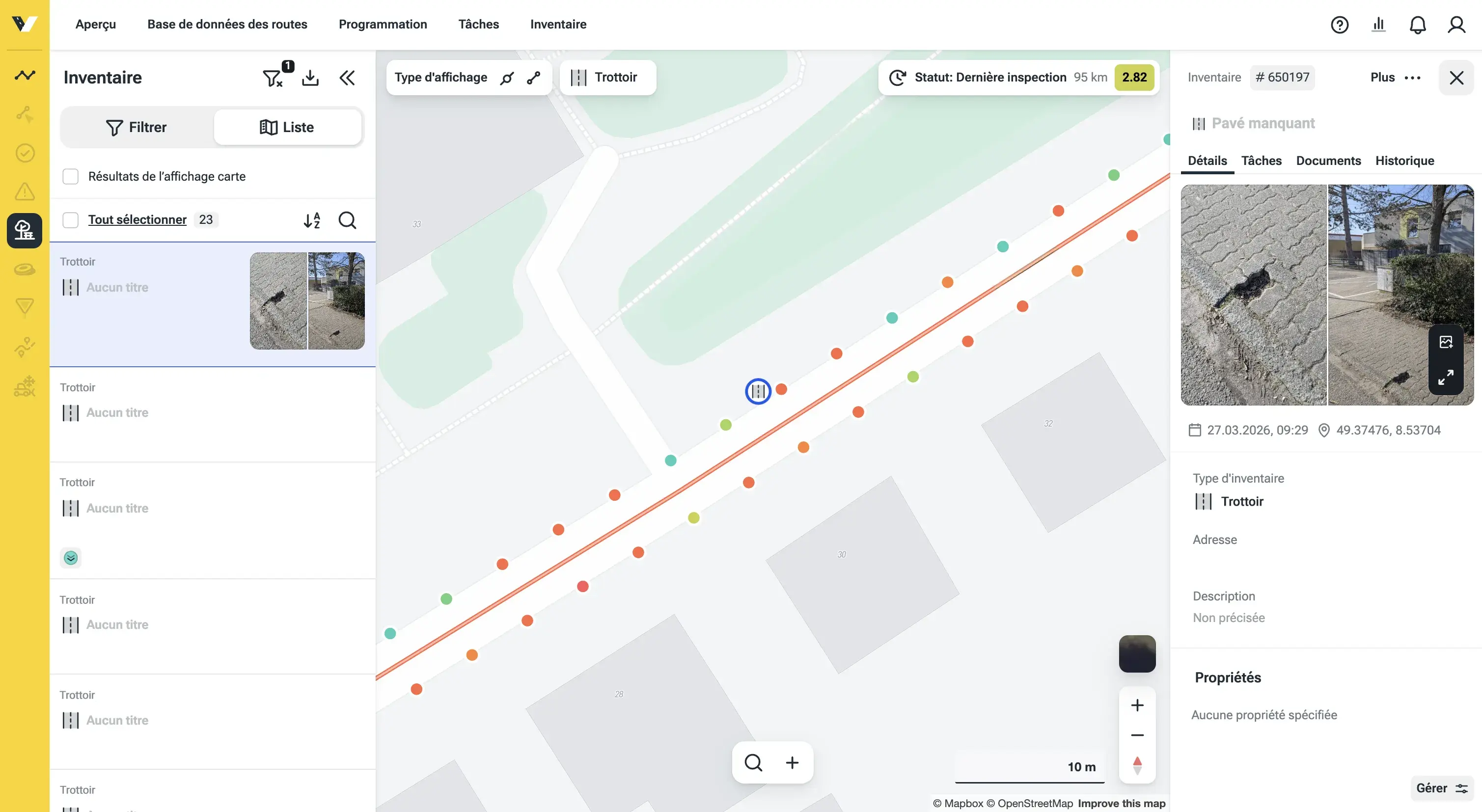Open the pothole close-up photo
Viewport: 1482px width, 812px height.
[x=1253, y=295]
